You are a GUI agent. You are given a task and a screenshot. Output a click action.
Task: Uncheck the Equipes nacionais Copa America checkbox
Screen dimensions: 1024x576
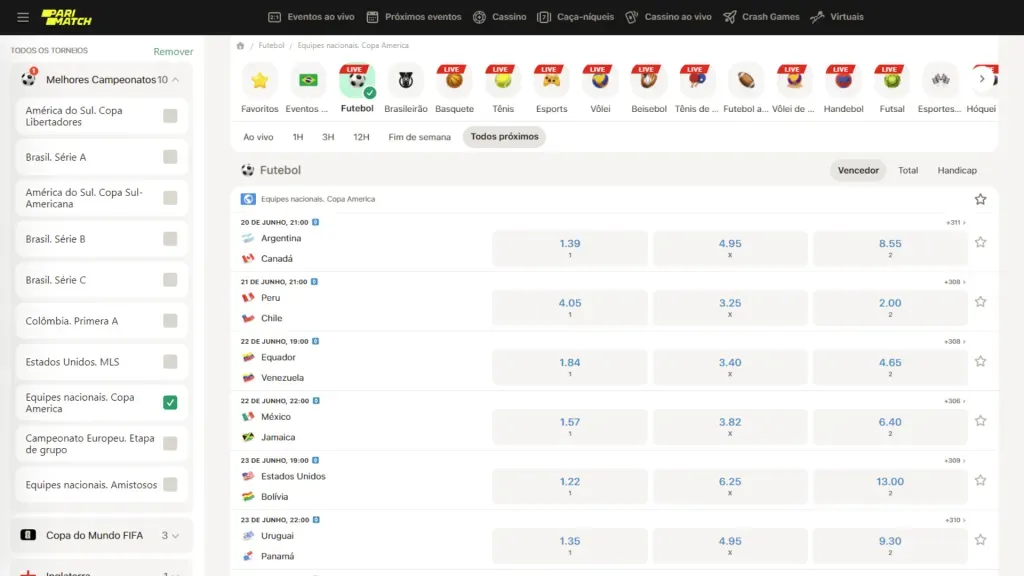click(168, 402)
